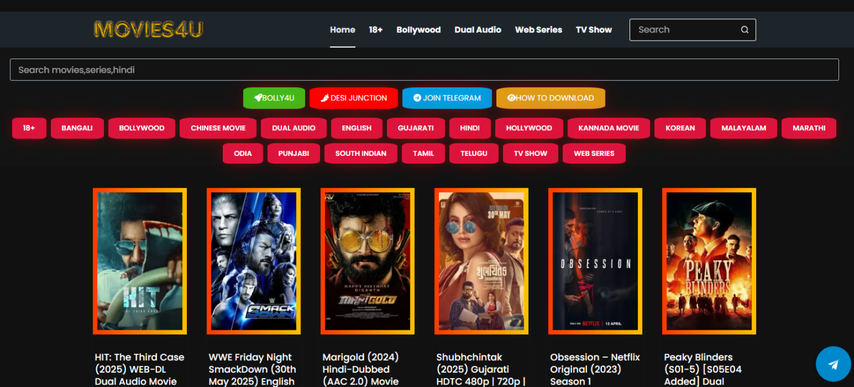Open the Shubhchintak poster thumbnail

pos(481,261)
